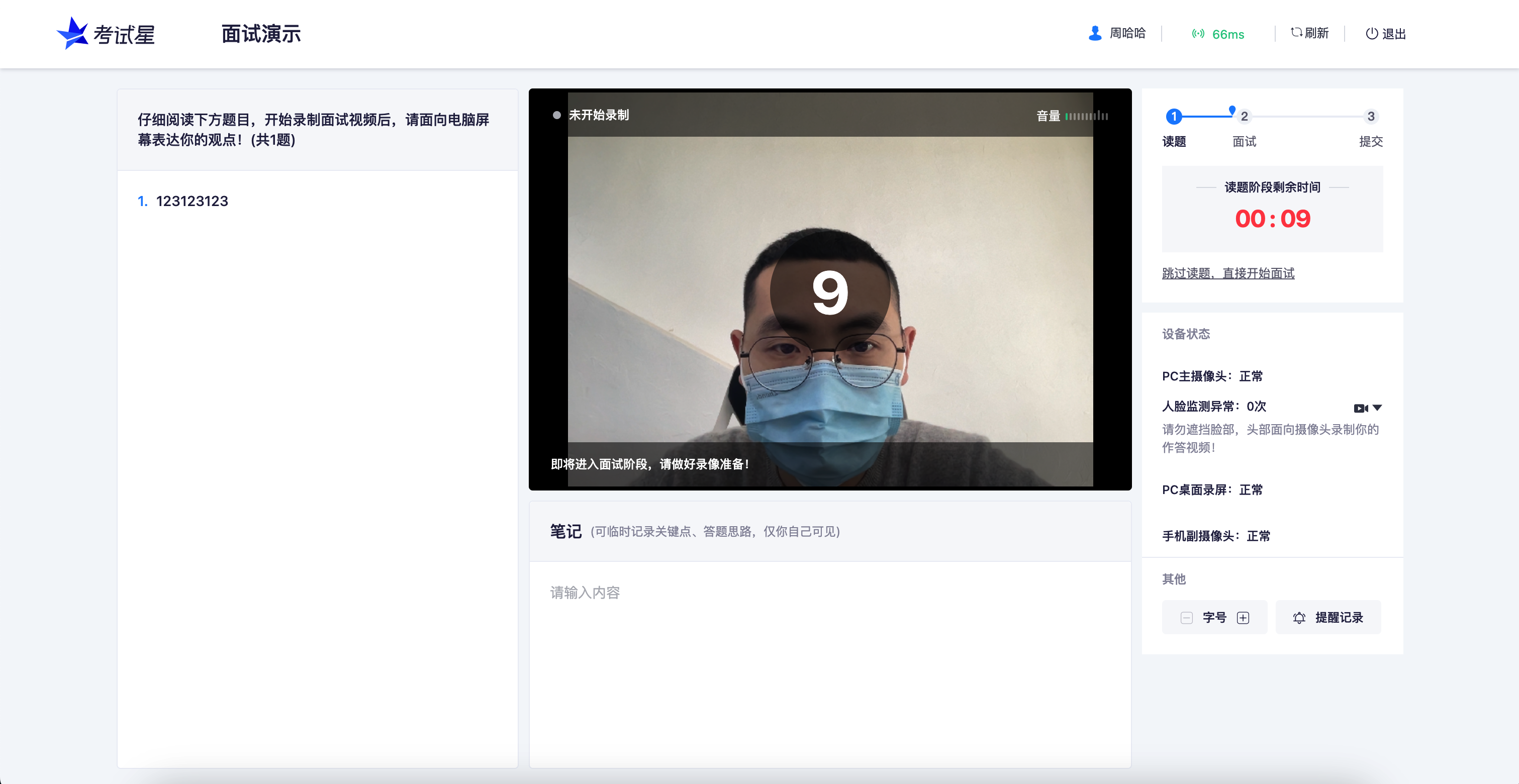Click the countdown number 9 overlay

click(x=830, y=292)
